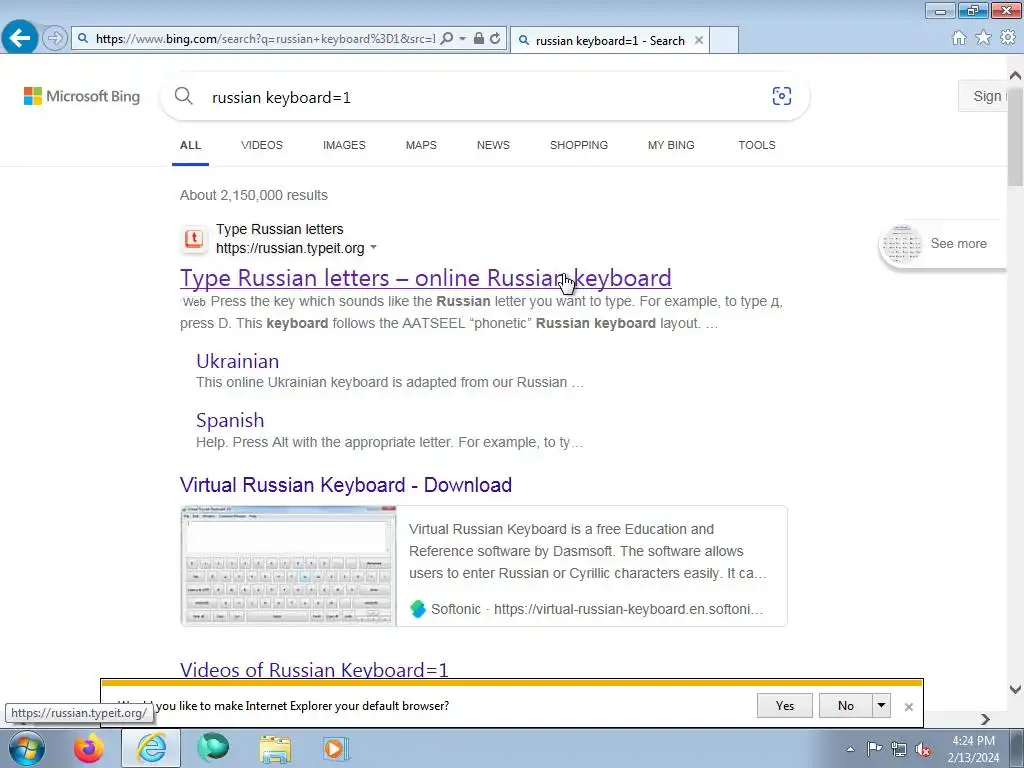Open Windows Explorer folder from taskbar
1024x768 pixels.
[275, 748]
